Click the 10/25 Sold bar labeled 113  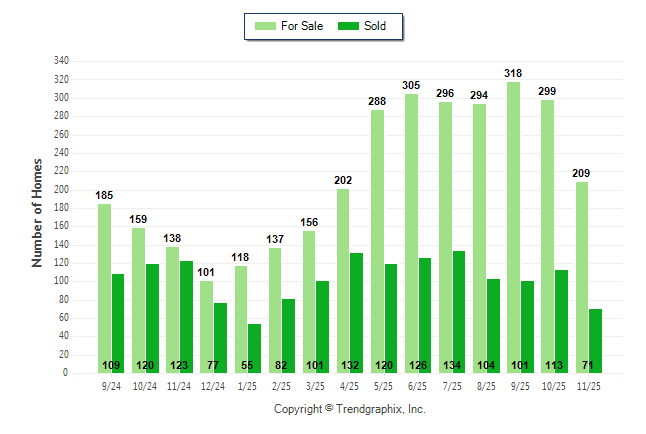562,321
